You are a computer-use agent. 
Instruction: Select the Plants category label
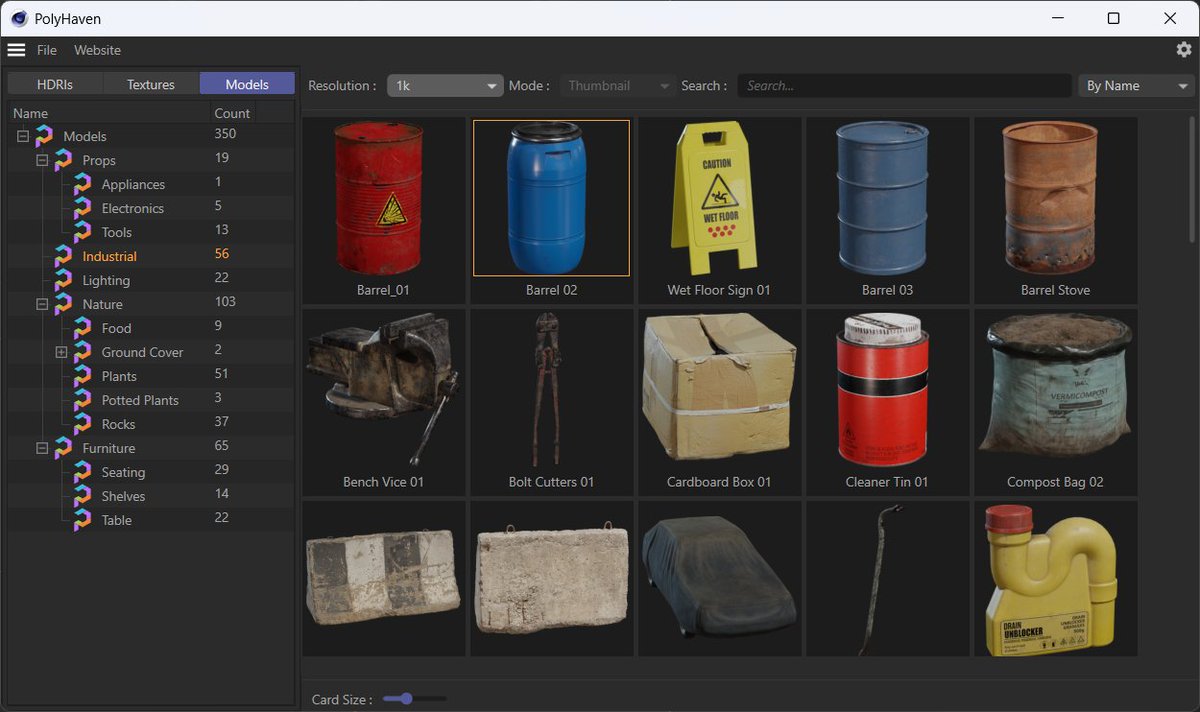click(119, 377)
